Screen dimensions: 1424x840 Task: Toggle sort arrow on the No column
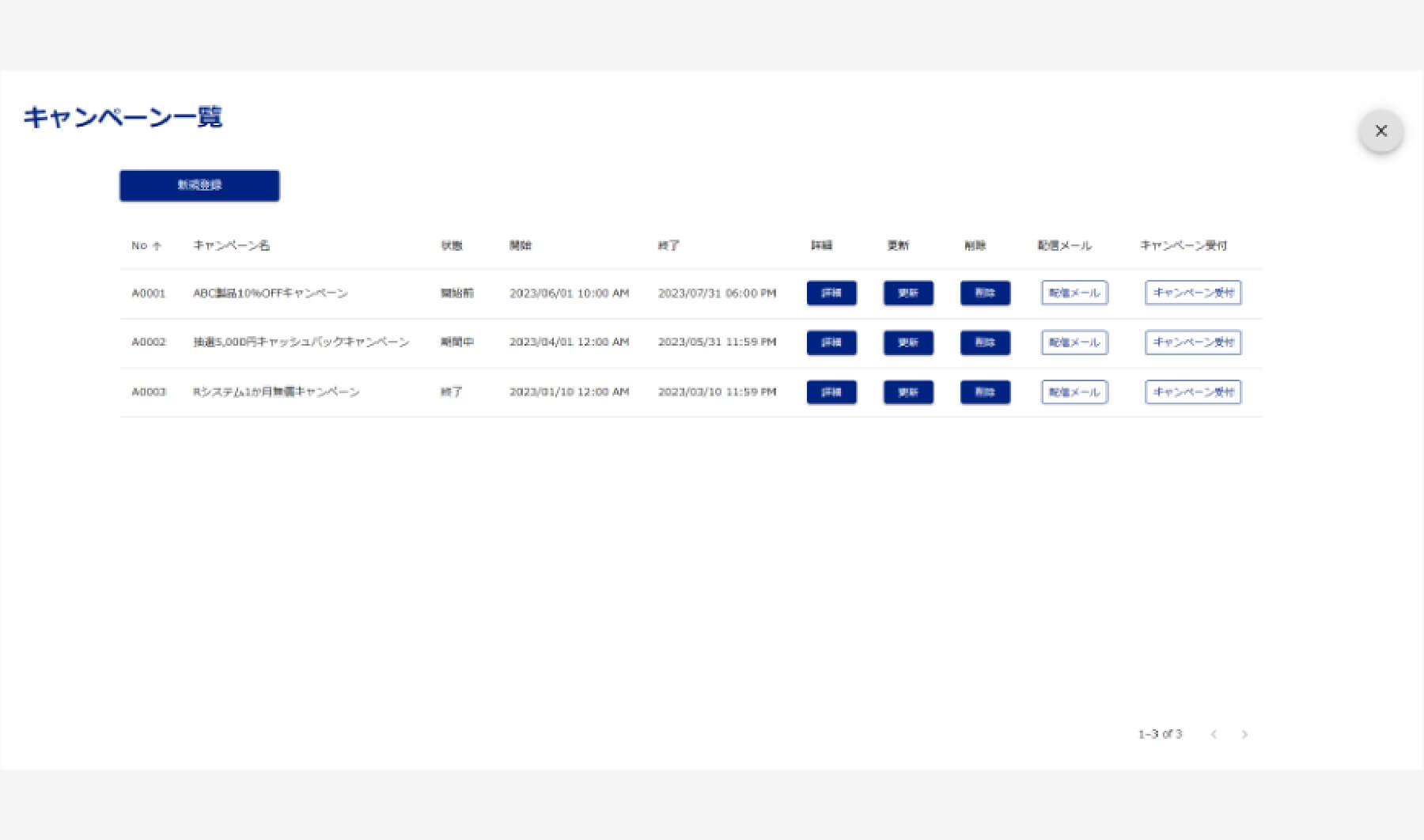pos(157,246)
